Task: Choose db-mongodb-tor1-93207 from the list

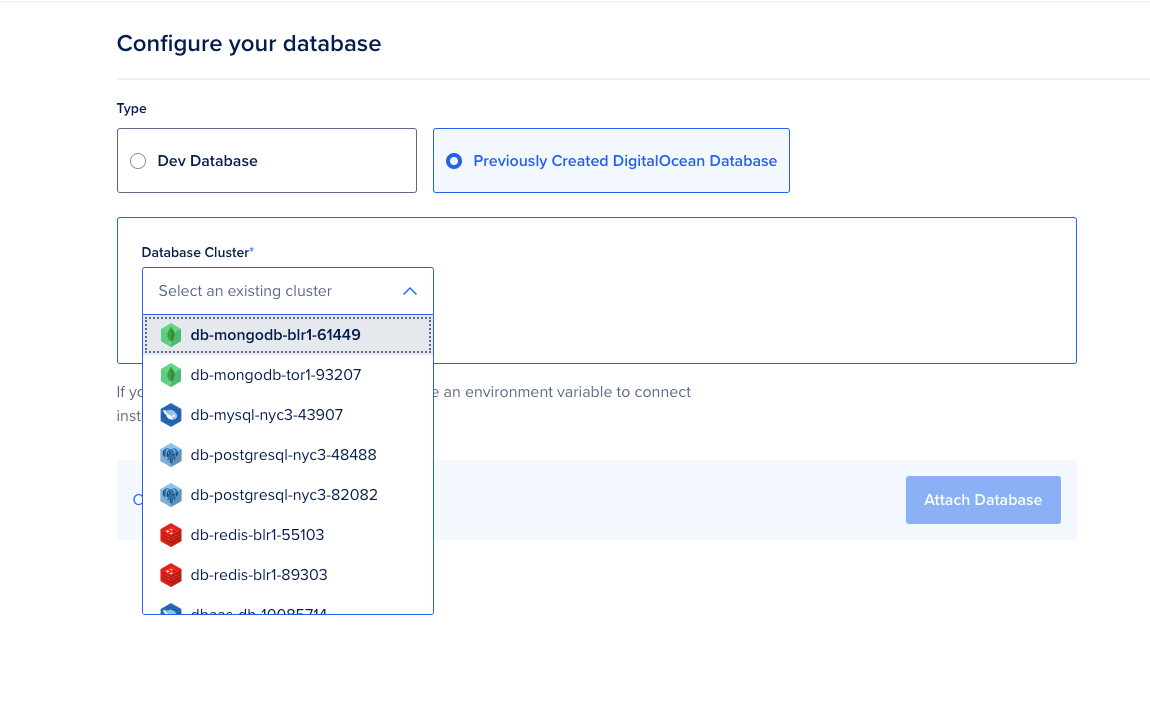Action: tap(288, 375)
